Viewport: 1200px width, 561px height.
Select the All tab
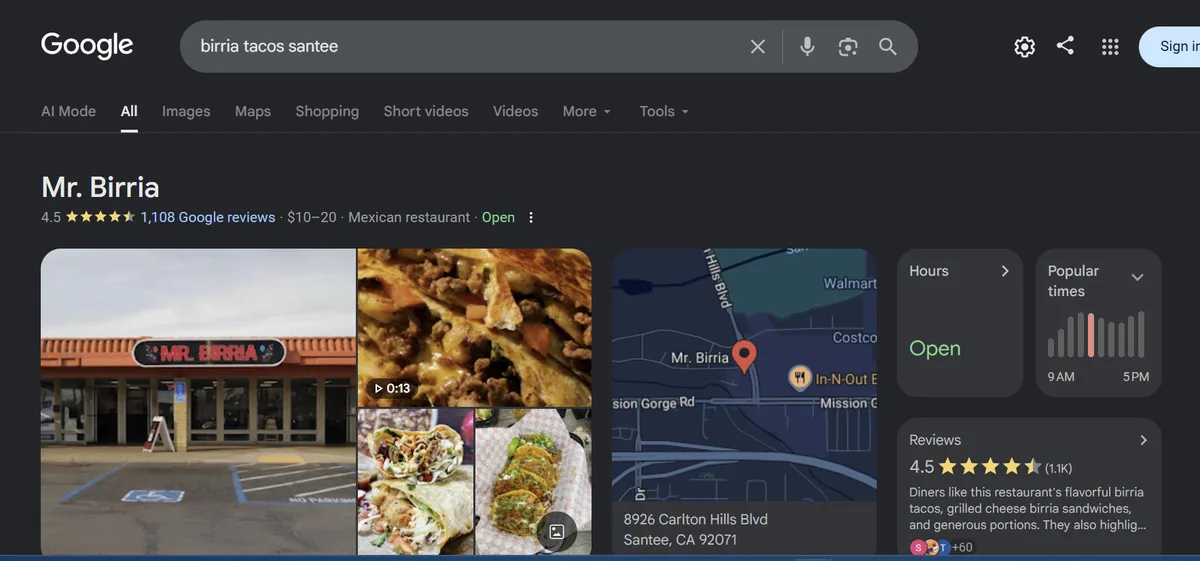[x=129, y=111]
